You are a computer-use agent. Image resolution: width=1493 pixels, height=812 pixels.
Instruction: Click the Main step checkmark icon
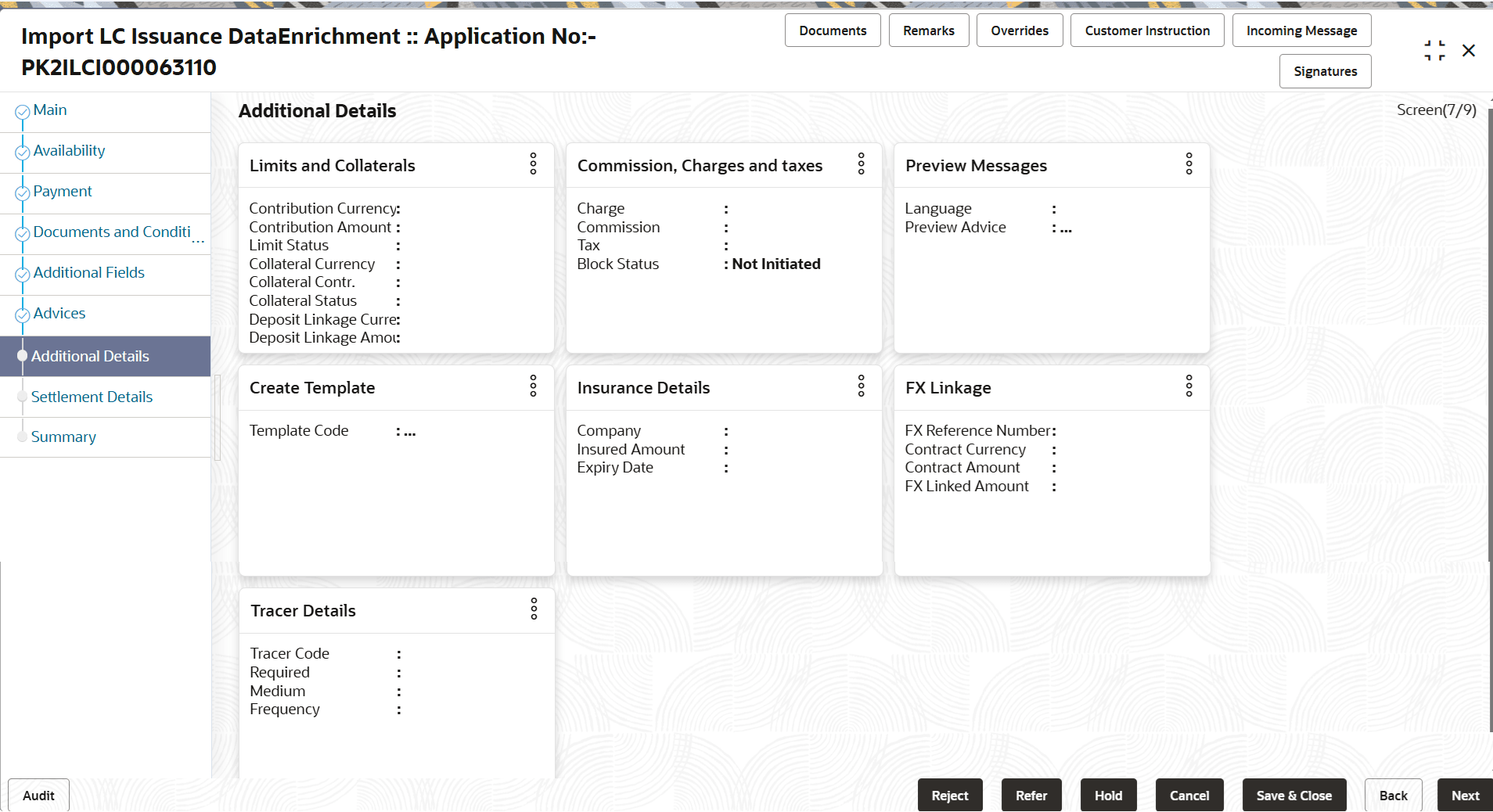pyautogui.click(x=23, y=112)
